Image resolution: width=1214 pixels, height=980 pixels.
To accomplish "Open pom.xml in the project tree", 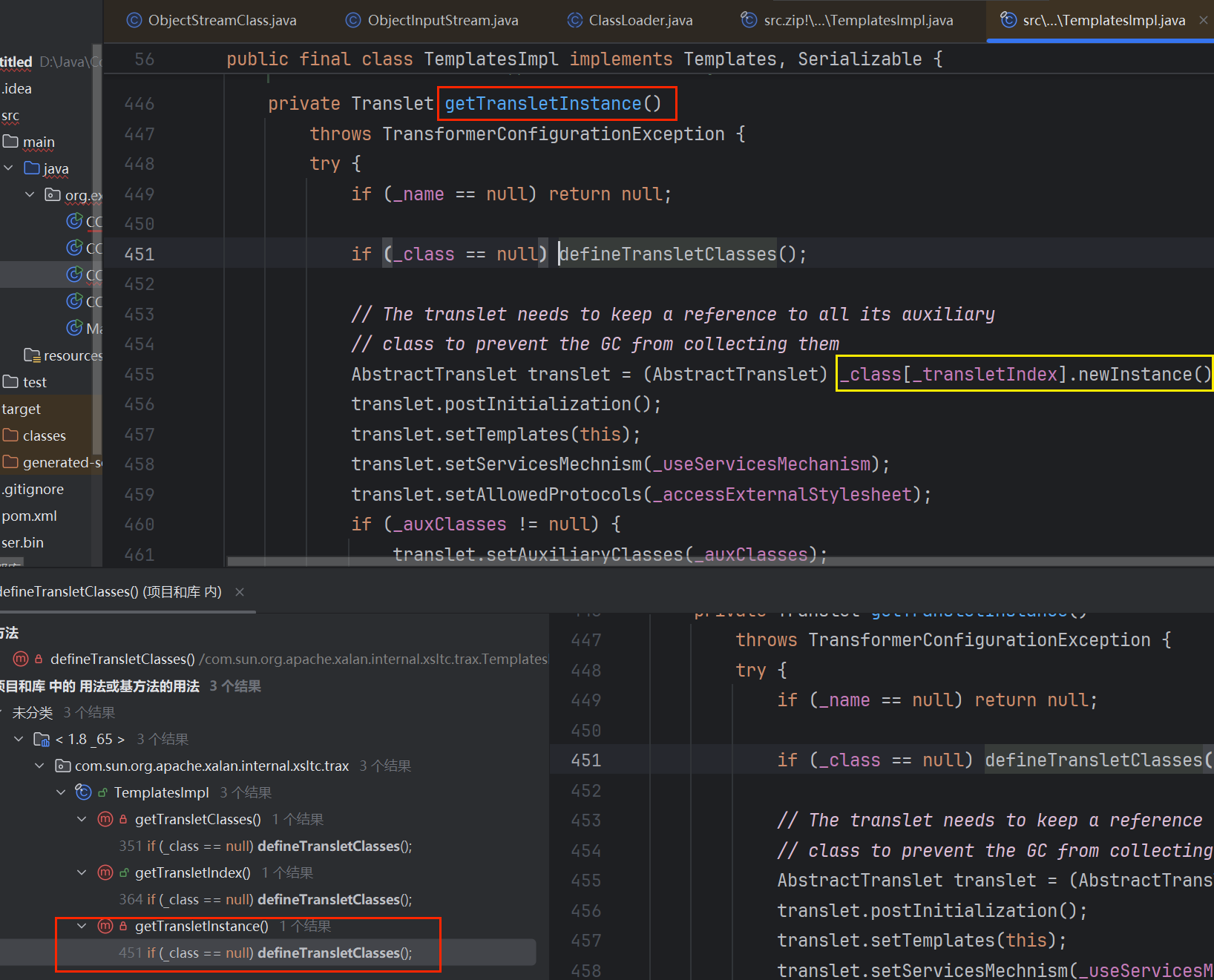I will [x=30, y=516].
